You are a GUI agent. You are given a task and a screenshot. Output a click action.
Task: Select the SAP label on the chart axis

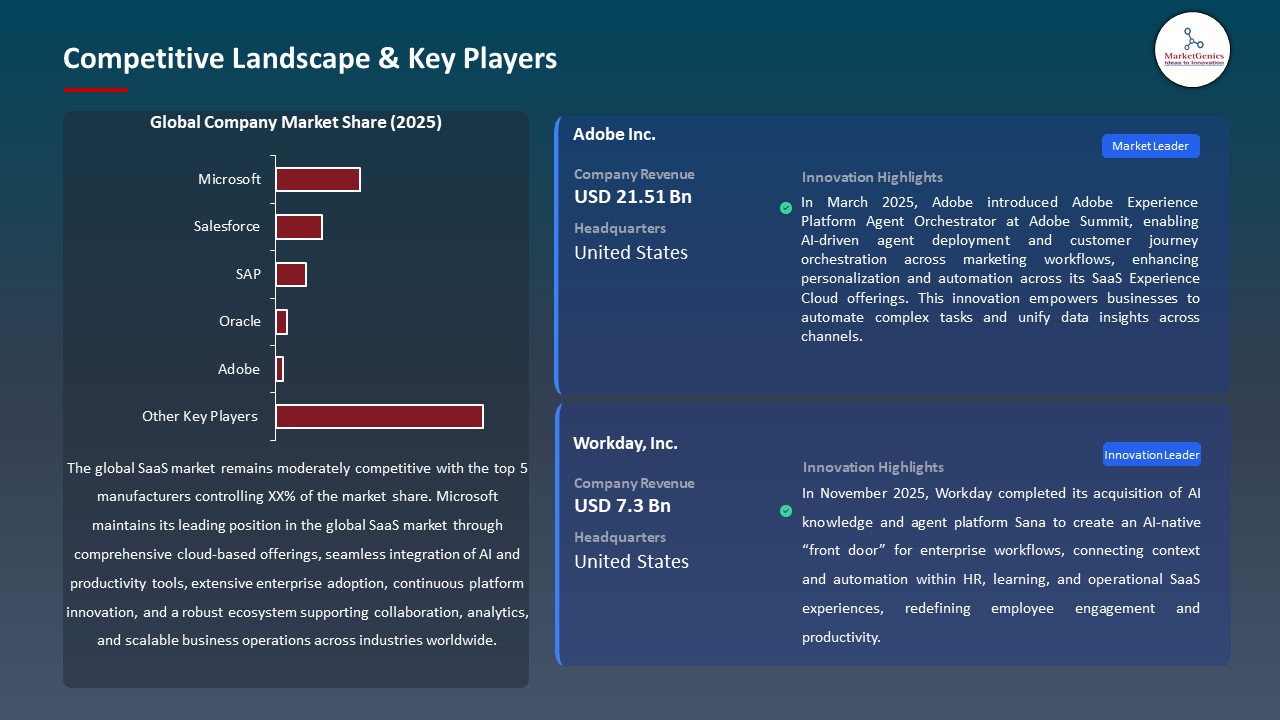[248, 274]
